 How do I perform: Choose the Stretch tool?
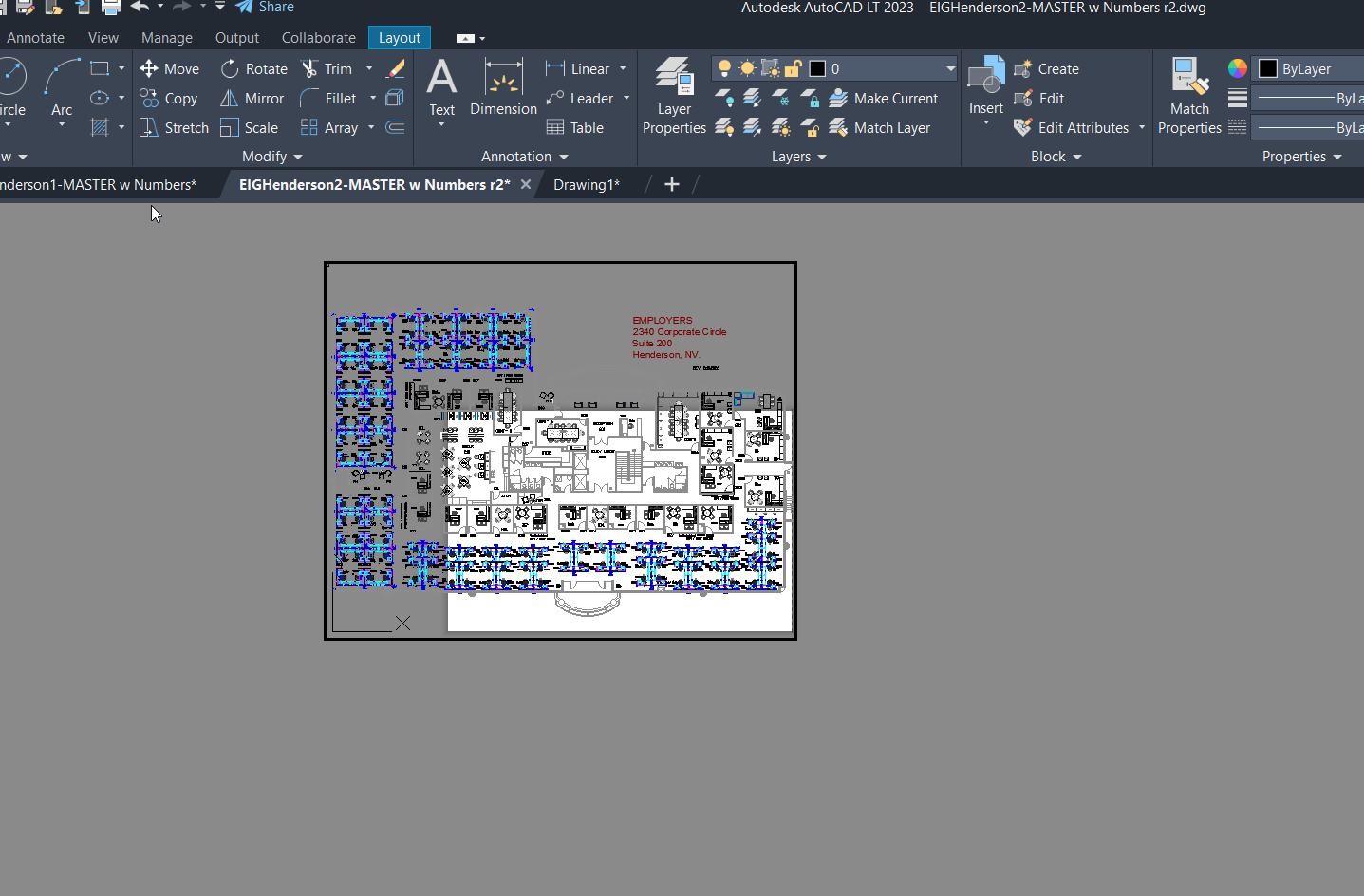click(174, 127)
